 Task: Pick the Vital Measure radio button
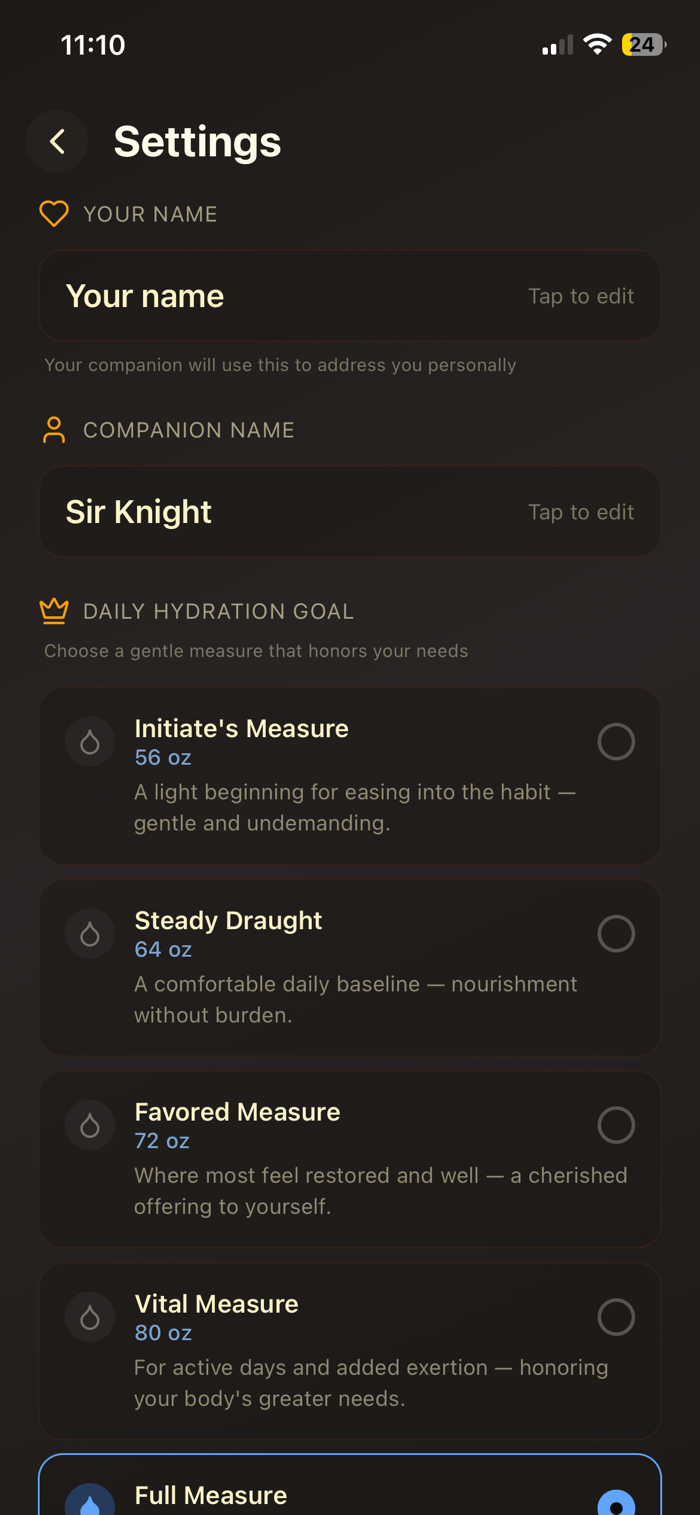[616, 1317]
